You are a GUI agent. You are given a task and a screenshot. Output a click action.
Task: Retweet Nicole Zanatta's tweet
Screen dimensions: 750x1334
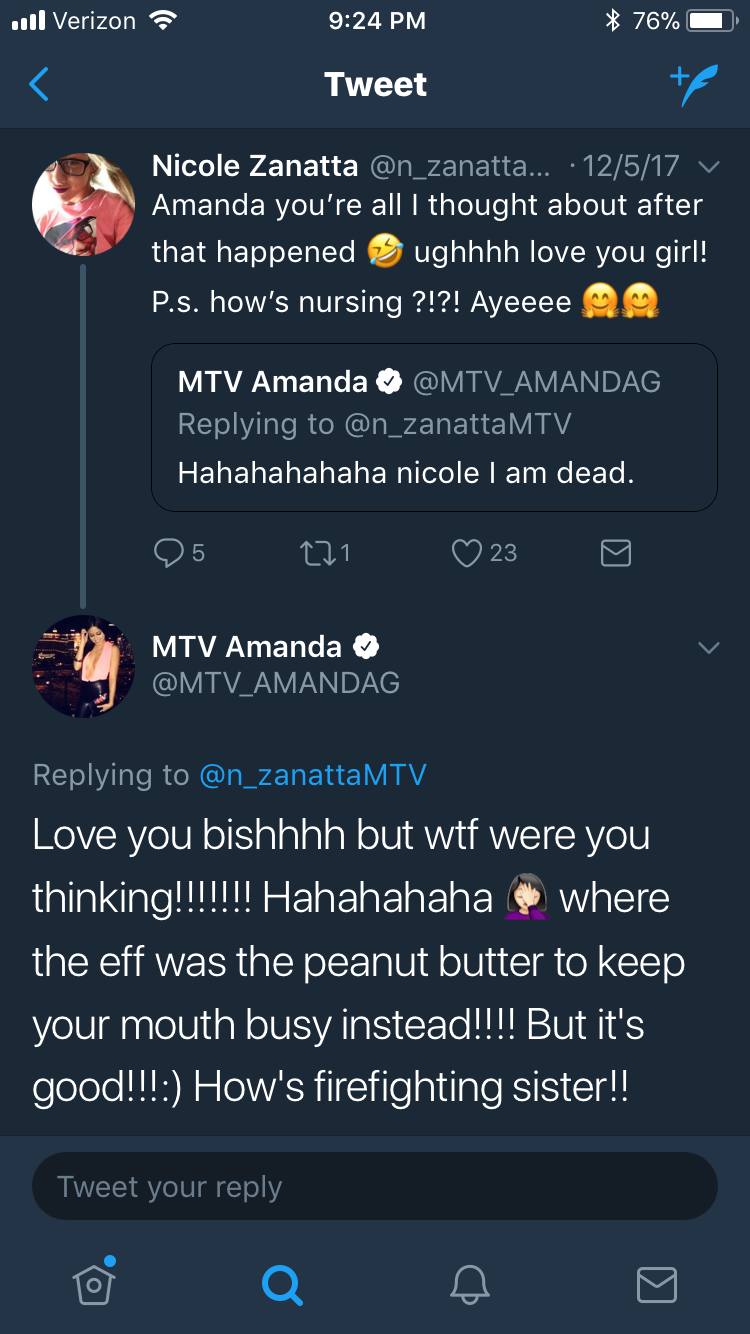tap(314, 553)
